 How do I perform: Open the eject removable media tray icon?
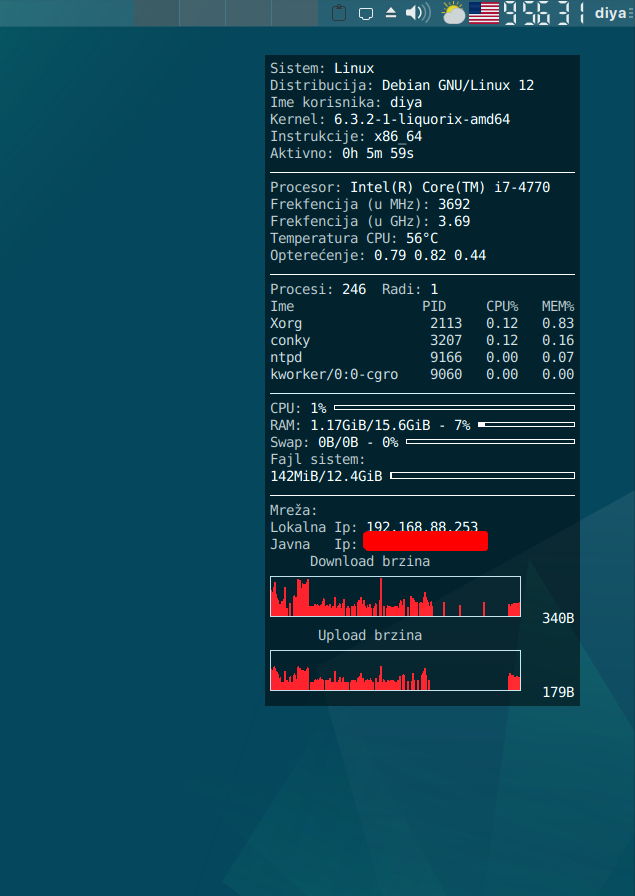(391, 13)
